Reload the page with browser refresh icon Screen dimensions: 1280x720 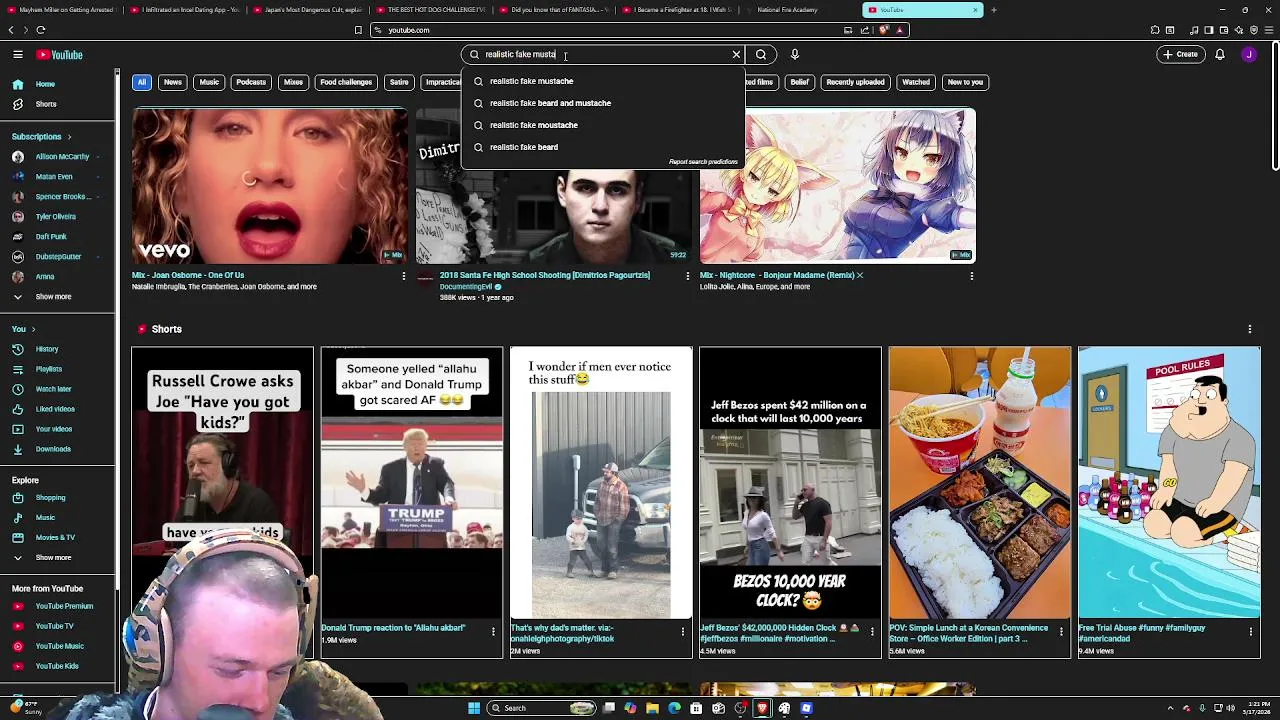pyautogui.click(x=40, y=30)
